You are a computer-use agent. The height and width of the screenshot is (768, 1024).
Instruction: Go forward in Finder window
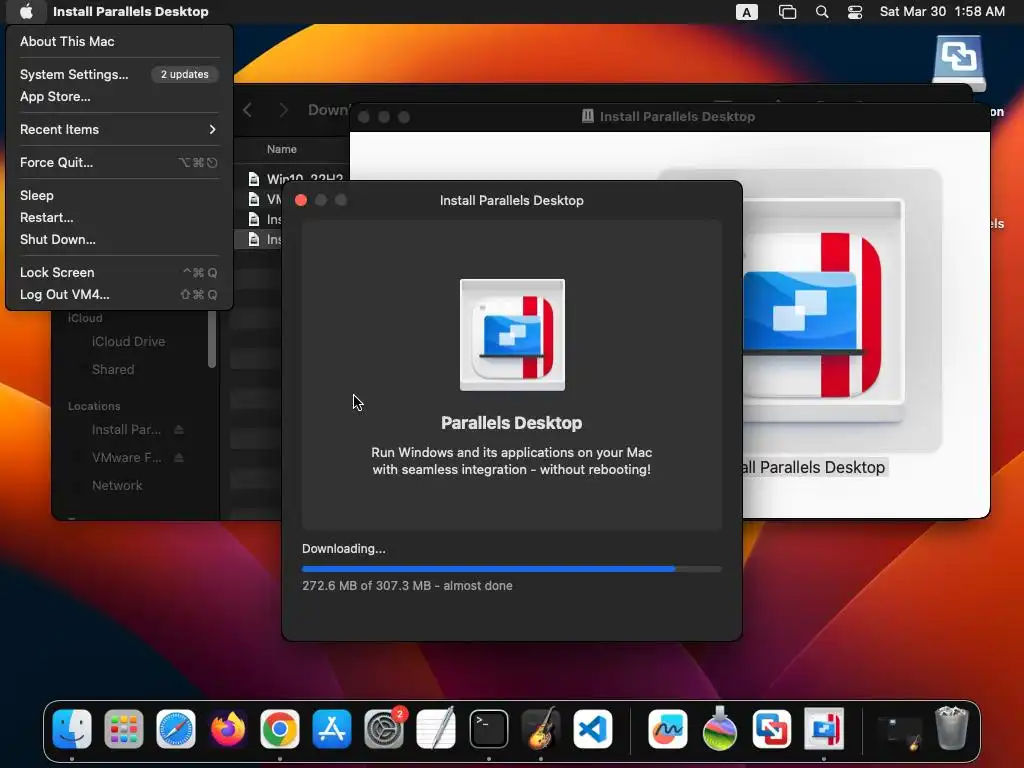click(283, 110)
